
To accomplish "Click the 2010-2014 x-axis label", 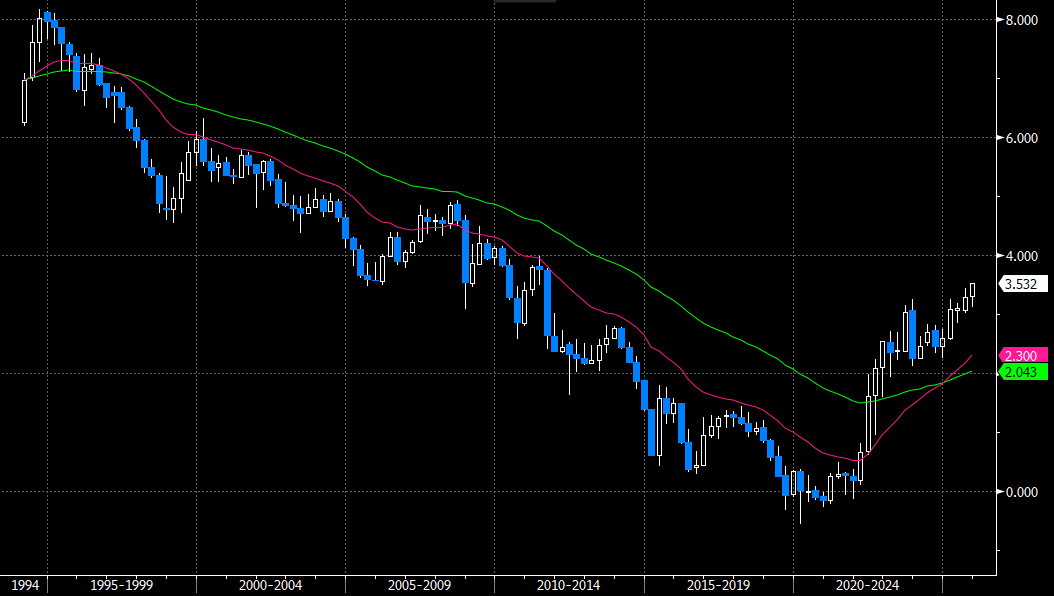I will (x=569, y=585).
